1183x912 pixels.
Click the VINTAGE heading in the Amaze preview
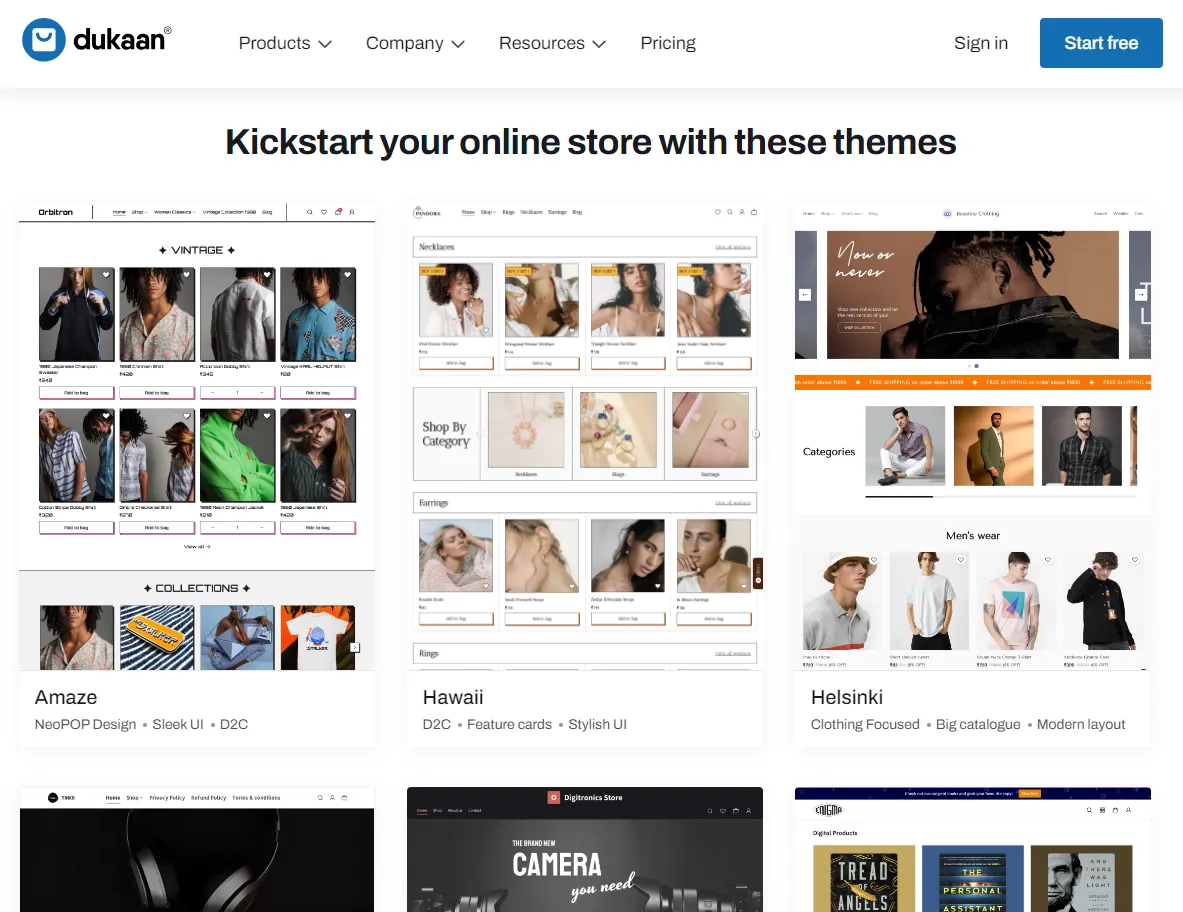tap(197, 250)
